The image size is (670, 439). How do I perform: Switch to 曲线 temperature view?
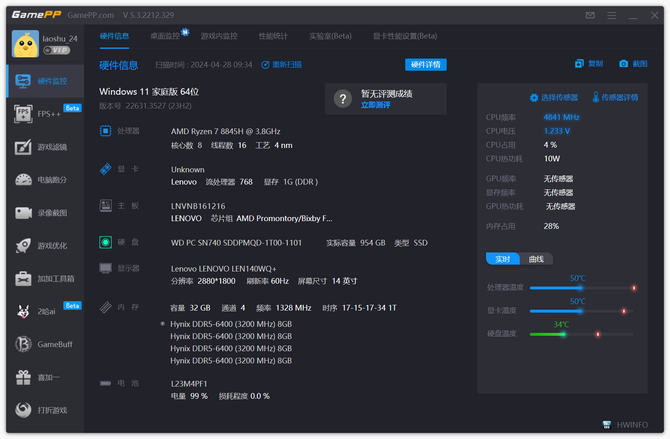pos(536,259)
